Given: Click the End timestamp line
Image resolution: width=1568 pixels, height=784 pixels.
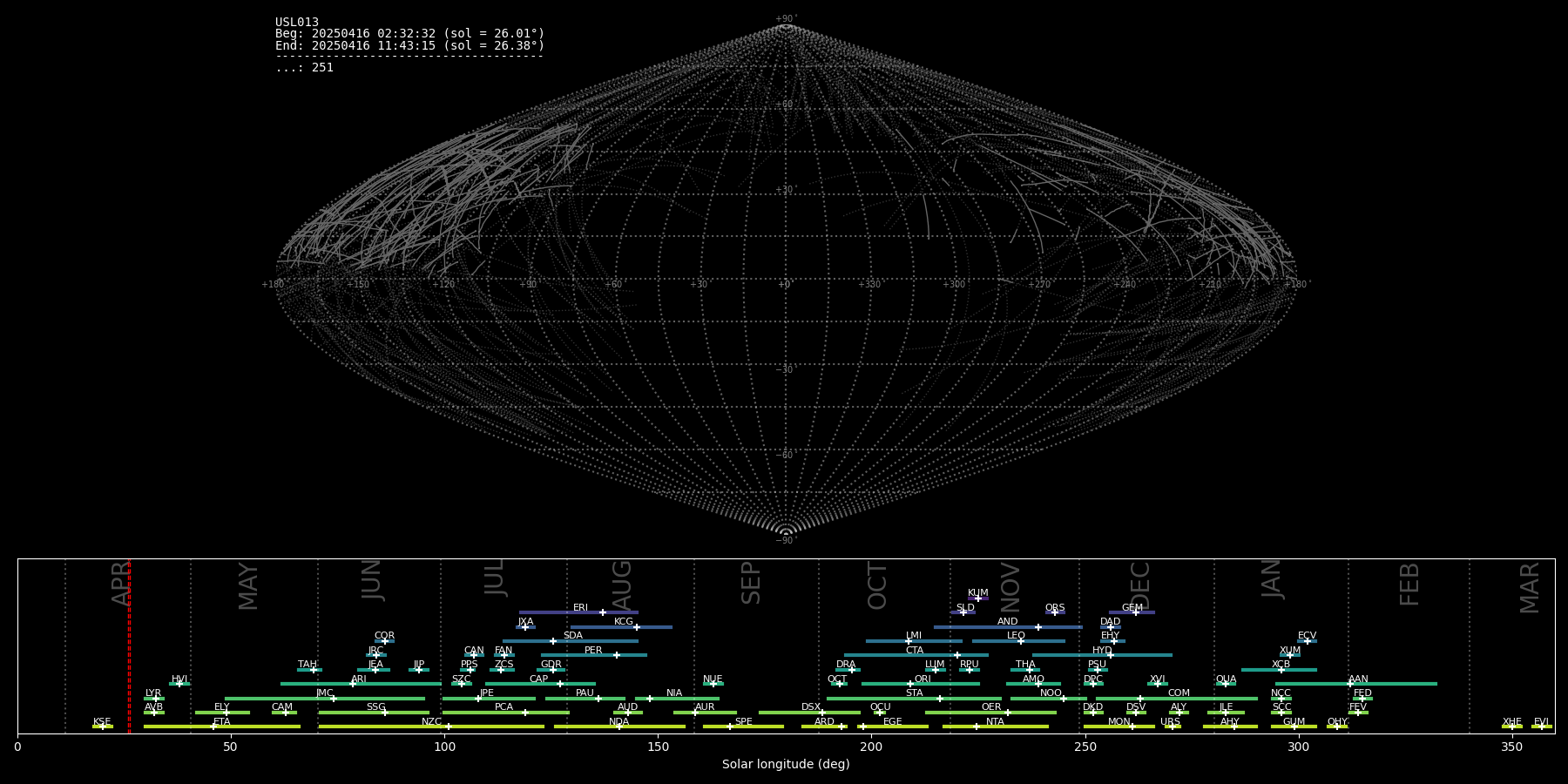Looking at the screenshot, I should (409, 45).
